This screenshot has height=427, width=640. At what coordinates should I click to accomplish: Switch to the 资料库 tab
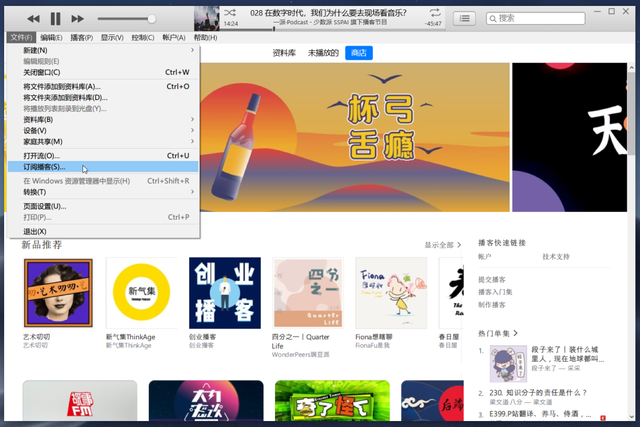point(284,53)
